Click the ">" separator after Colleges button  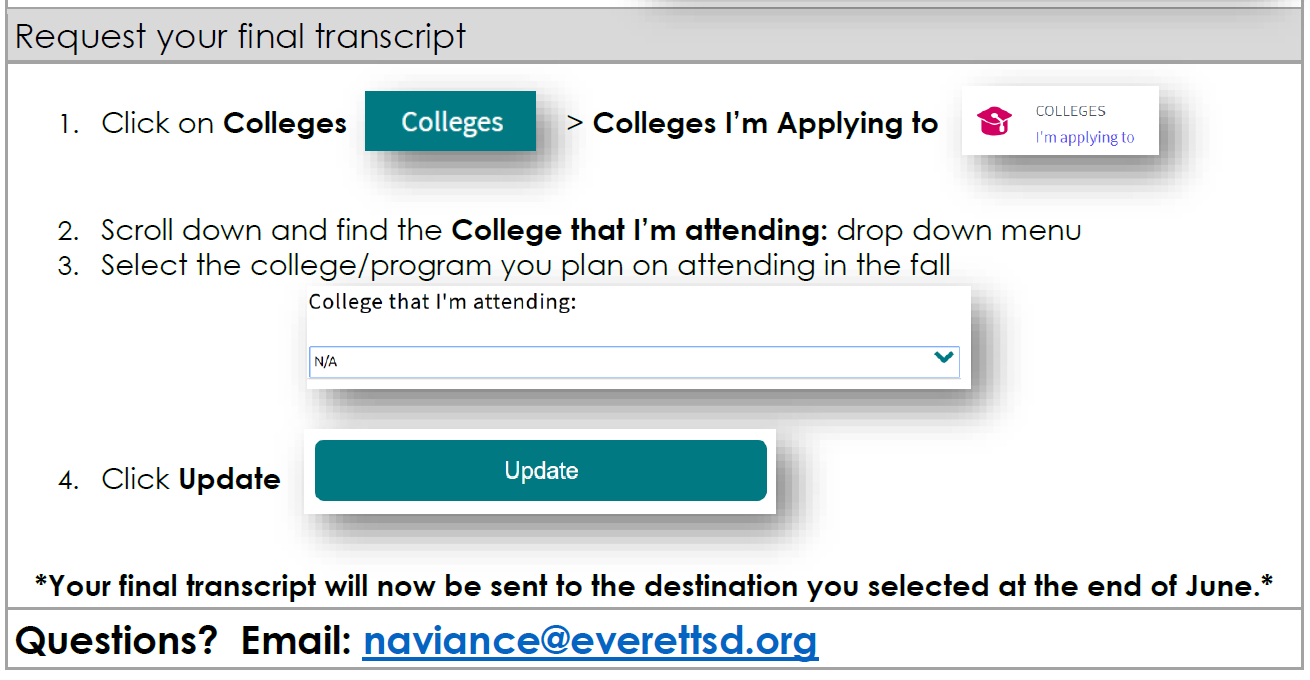[574, 123]
